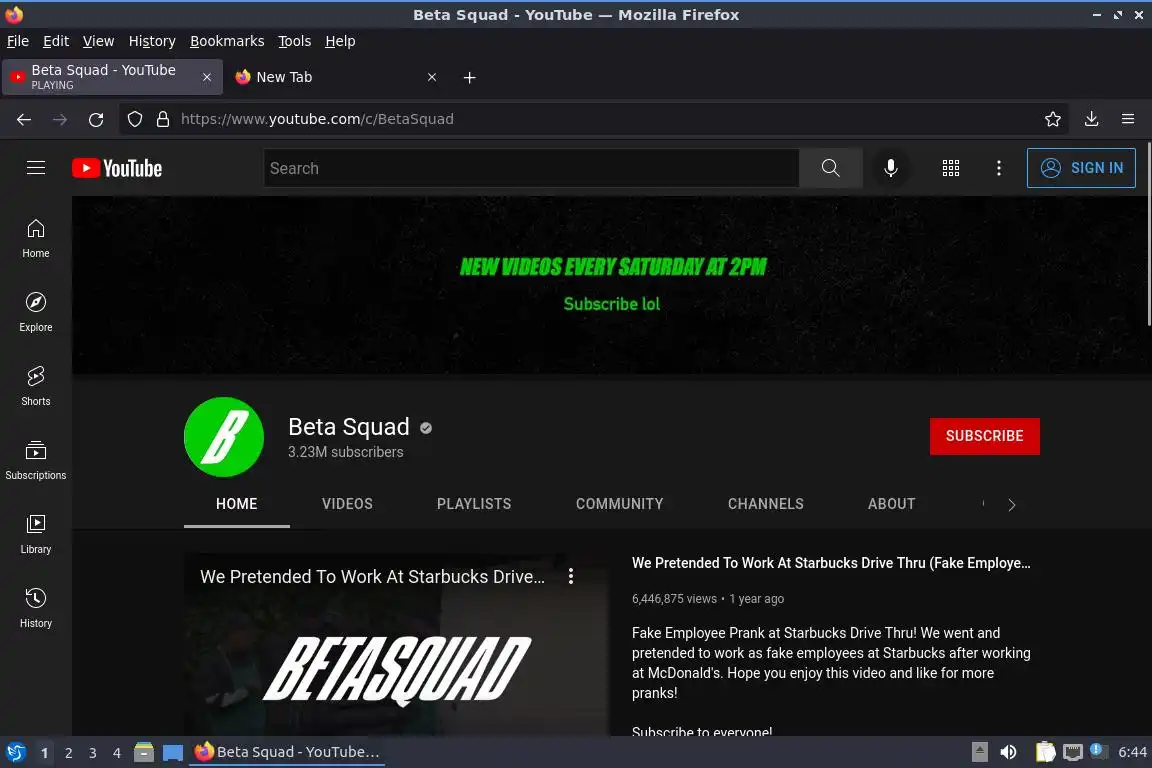
Task: Click the taskbar clock
Action: click(x=1132, y=752)
